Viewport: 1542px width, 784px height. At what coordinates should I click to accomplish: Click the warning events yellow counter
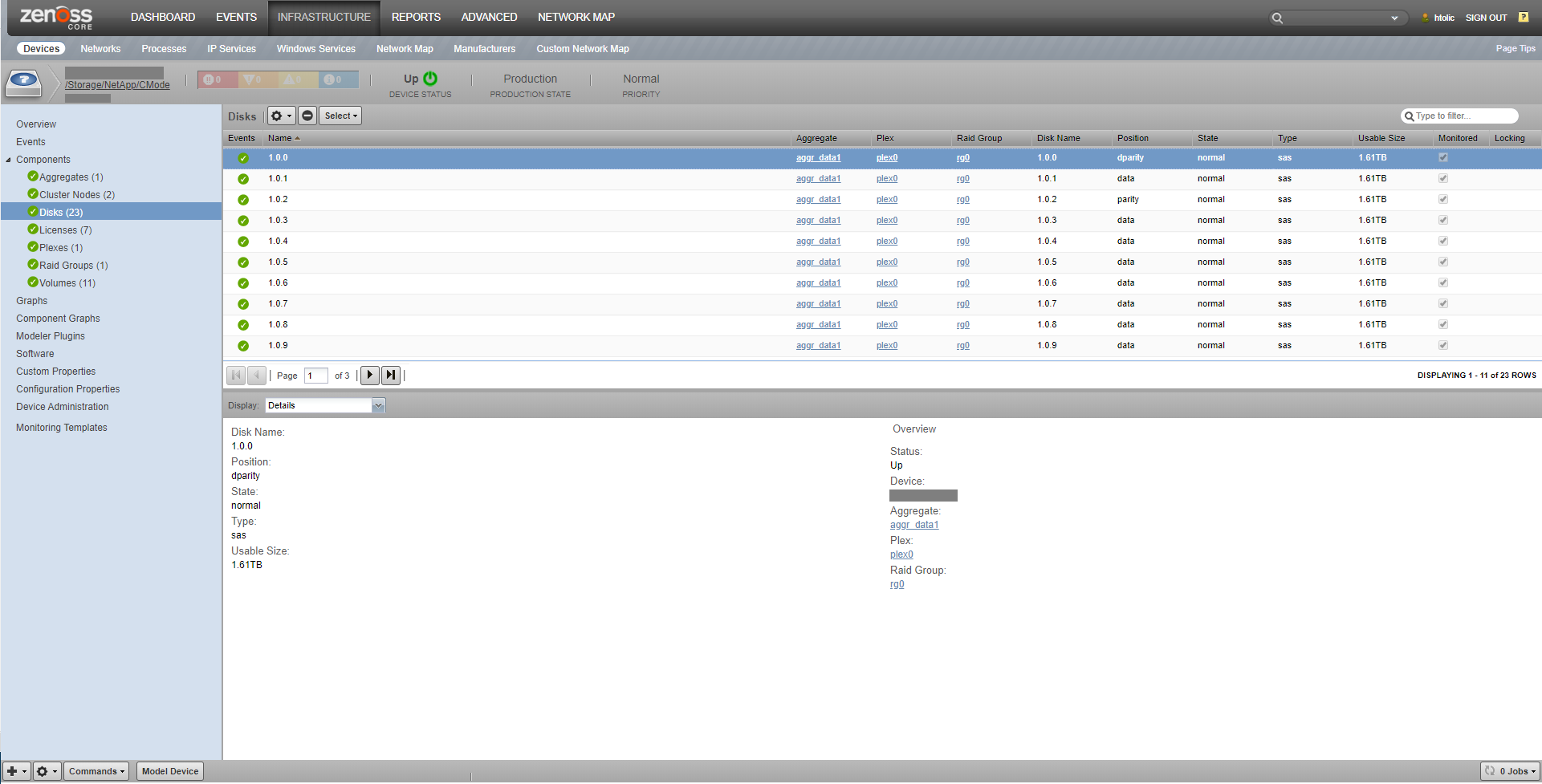[298, 79]
